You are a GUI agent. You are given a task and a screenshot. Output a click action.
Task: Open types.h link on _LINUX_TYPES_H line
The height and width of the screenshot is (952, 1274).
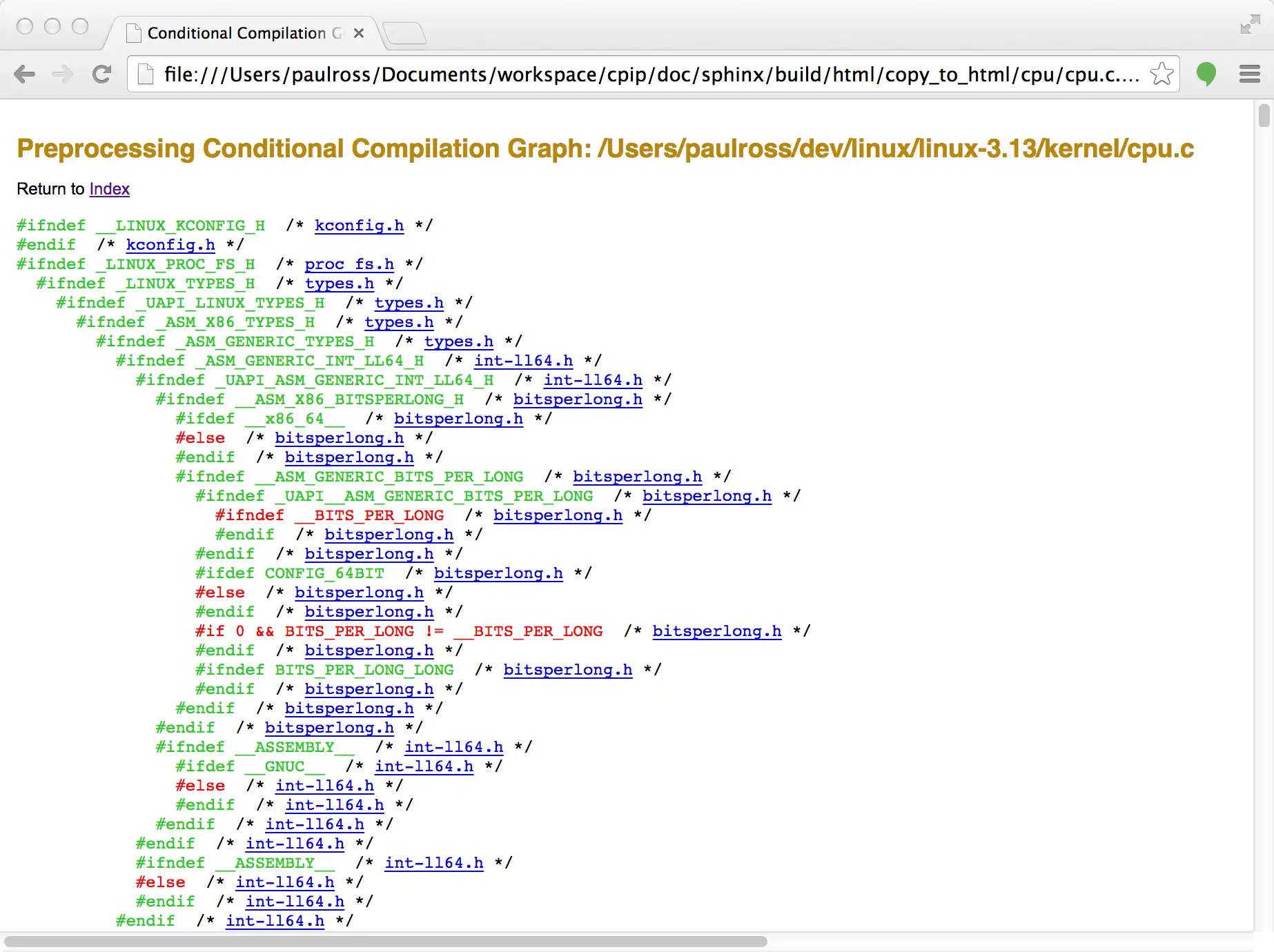[x=340, y=284]
